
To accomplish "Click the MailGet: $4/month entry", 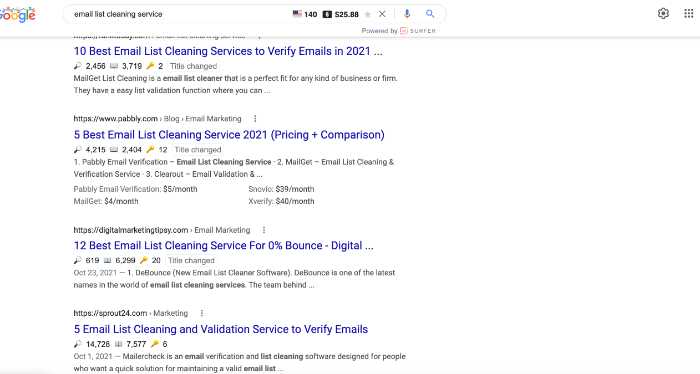I will (x=106, y=201).
